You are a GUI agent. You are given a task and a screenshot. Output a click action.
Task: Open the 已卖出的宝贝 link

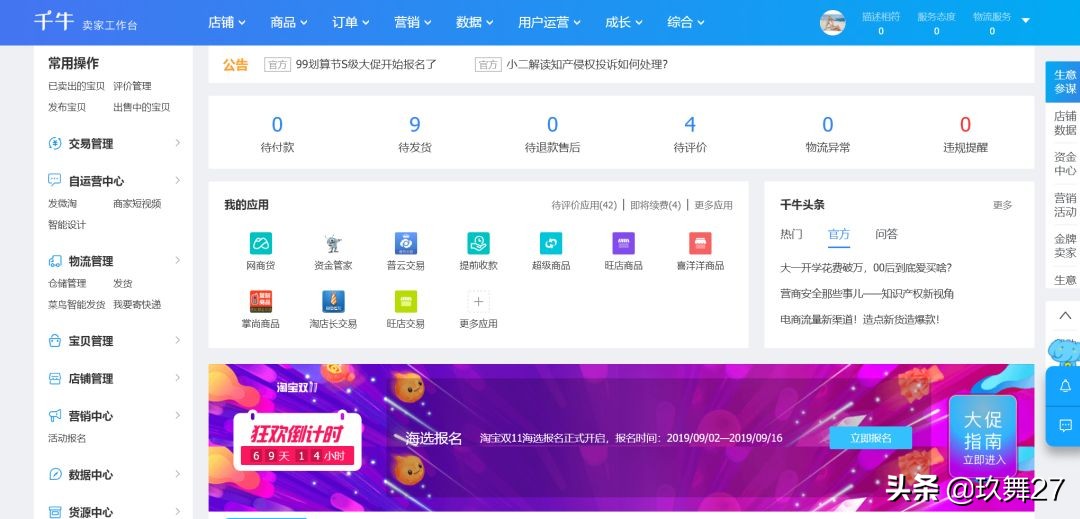click(x=76, y=86)
